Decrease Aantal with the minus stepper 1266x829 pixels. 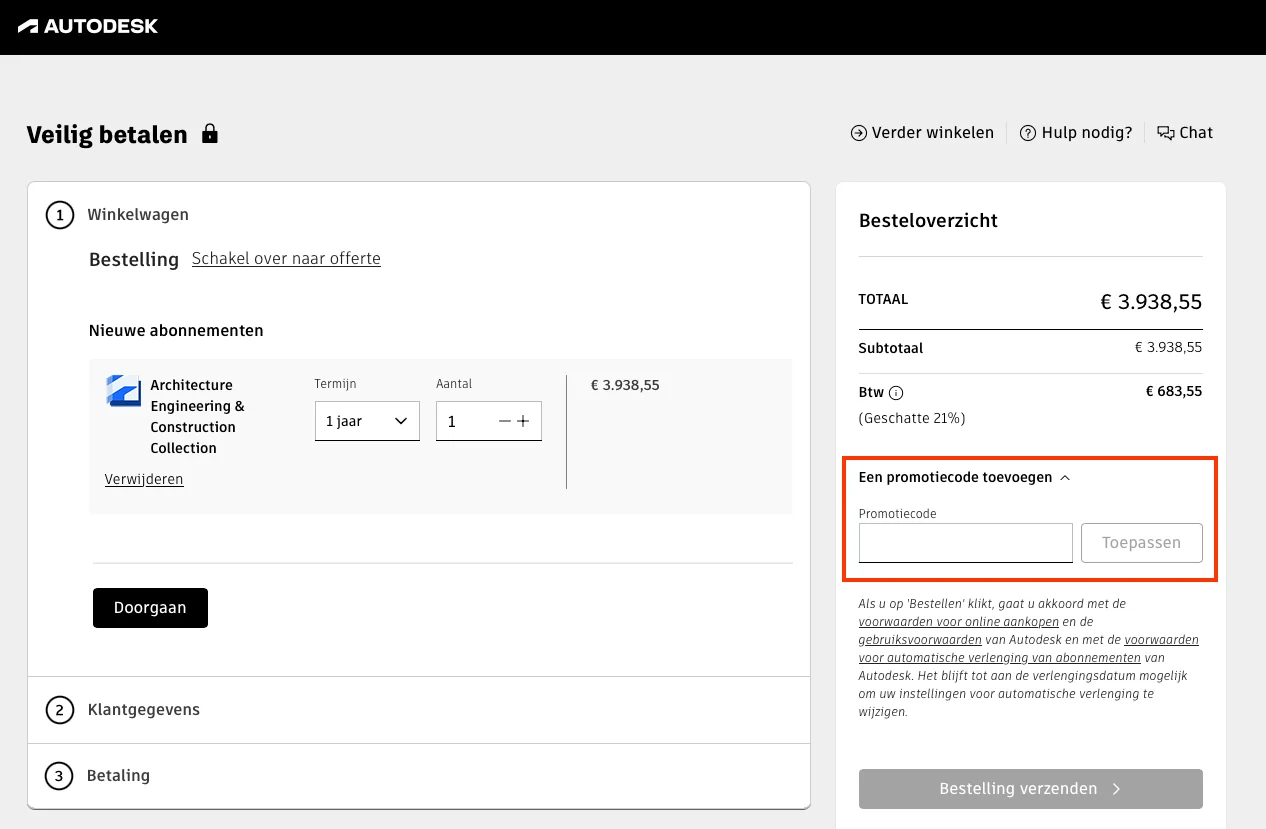click(x=503, y=421)
